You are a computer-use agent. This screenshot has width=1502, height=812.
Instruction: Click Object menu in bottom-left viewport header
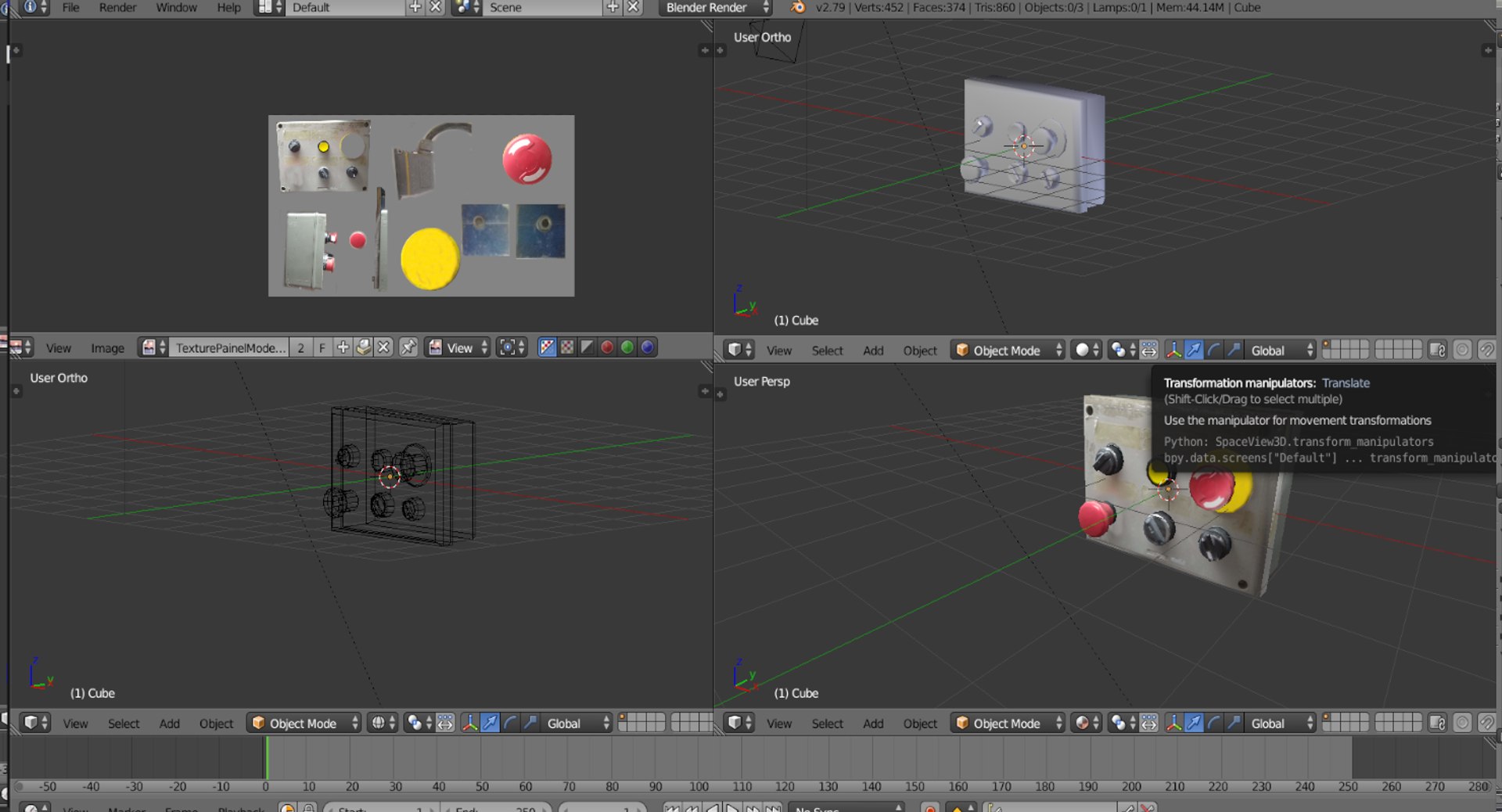point(216,724)
